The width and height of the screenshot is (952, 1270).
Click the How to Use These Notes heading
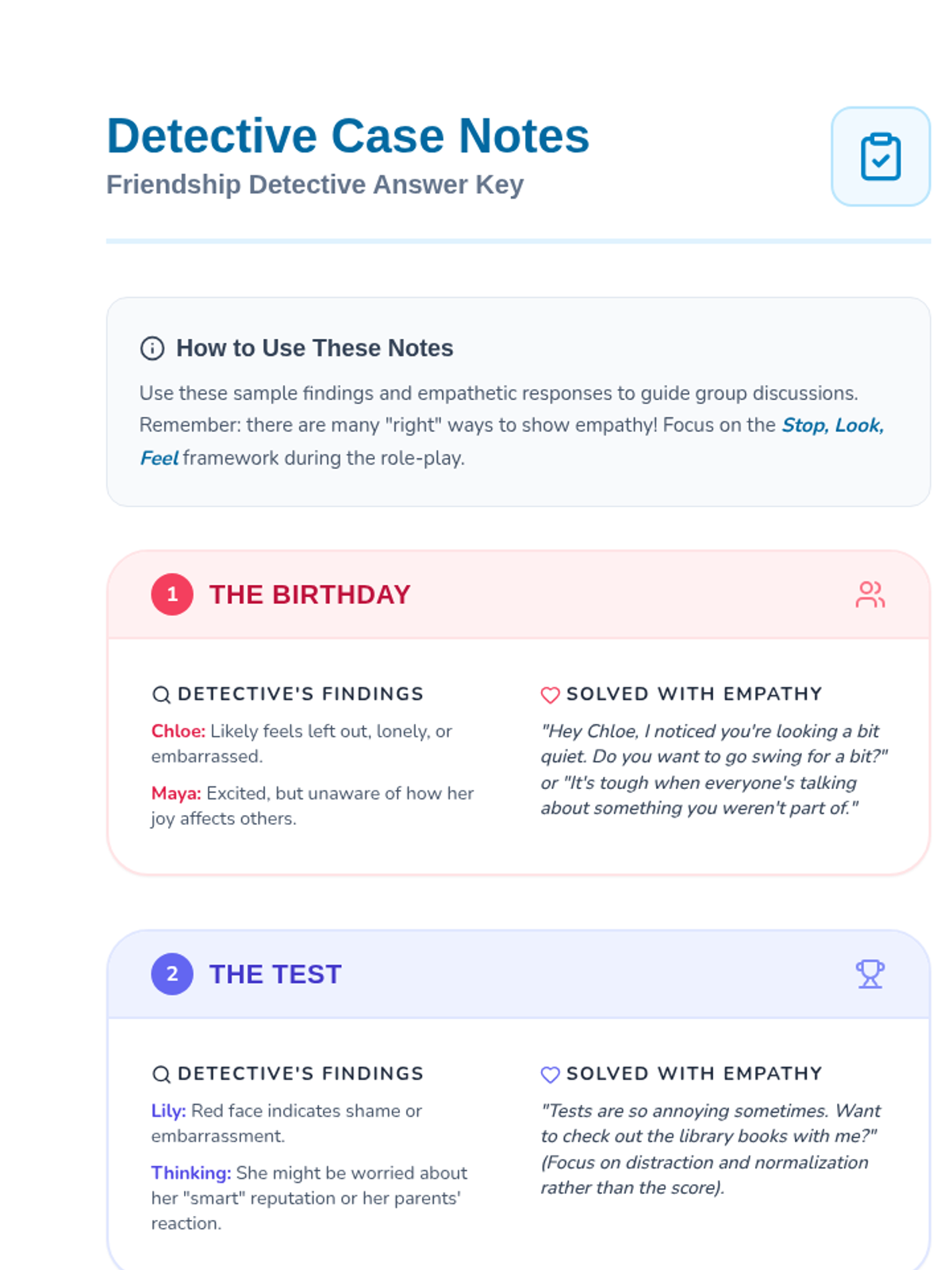click(314, 348)
